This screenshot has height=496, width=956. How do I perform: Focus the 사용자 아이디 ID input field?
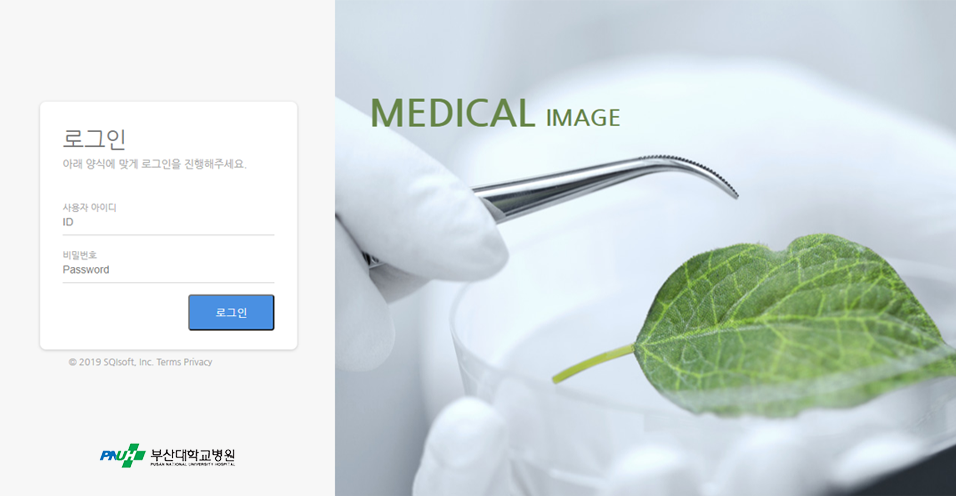pos(168,222)
